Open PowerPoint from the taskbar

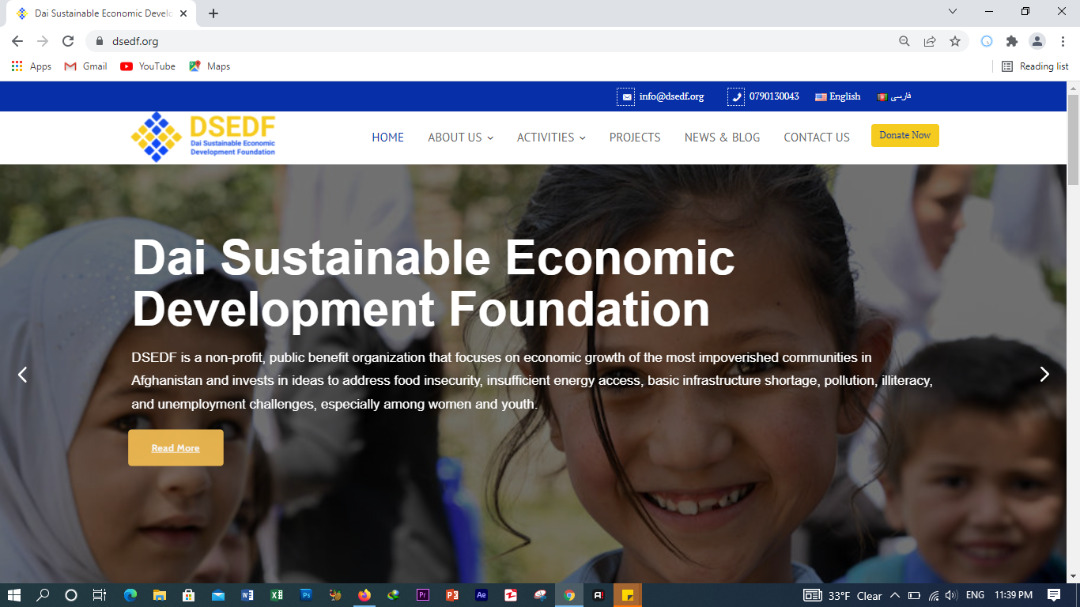tap(452, 595)
